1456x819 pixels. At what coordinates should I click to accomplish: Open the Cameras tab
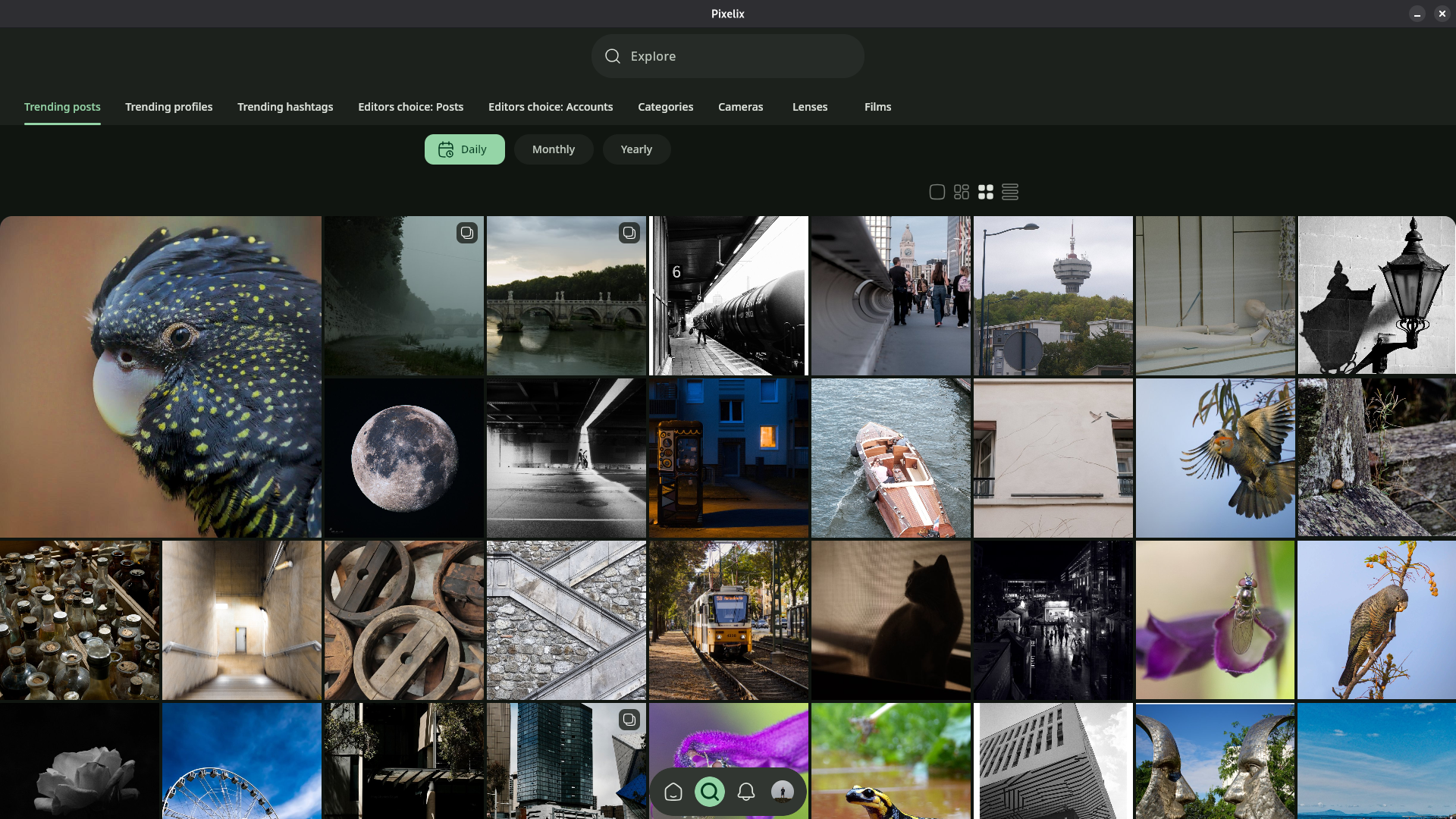741,107
